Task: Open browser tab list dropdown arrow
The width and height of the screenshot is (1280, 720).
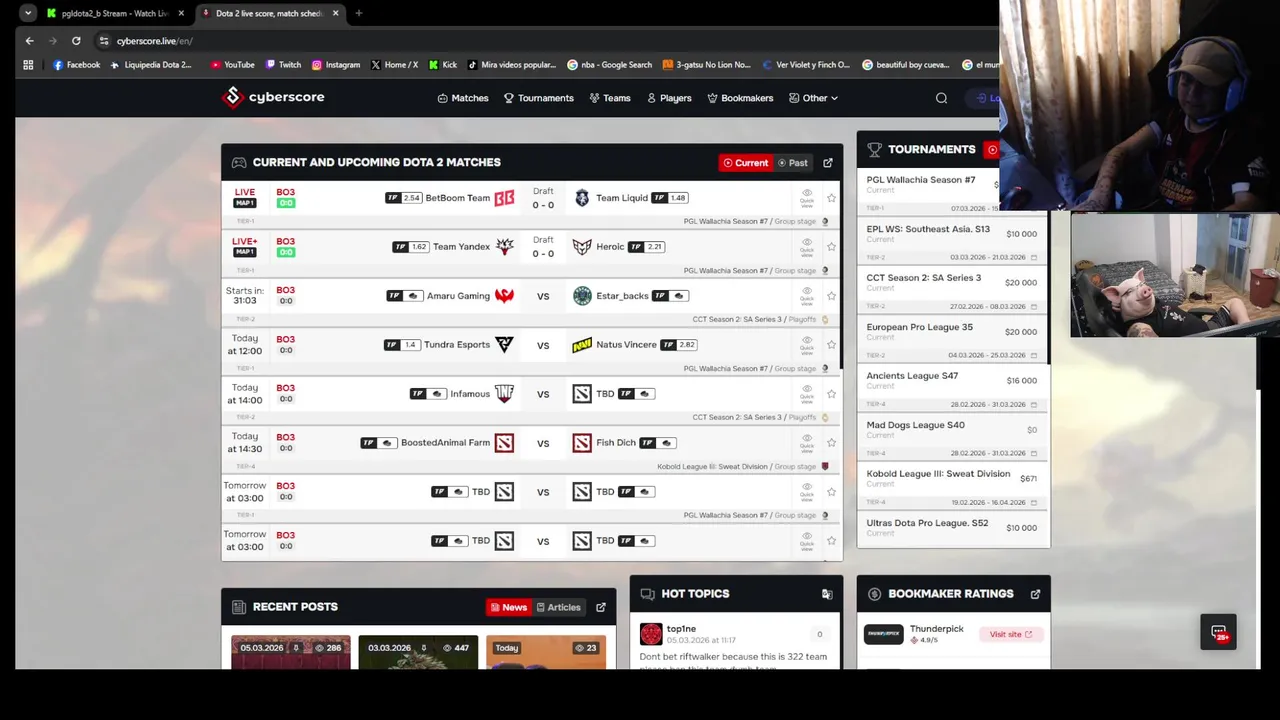Action: point(27,13)
